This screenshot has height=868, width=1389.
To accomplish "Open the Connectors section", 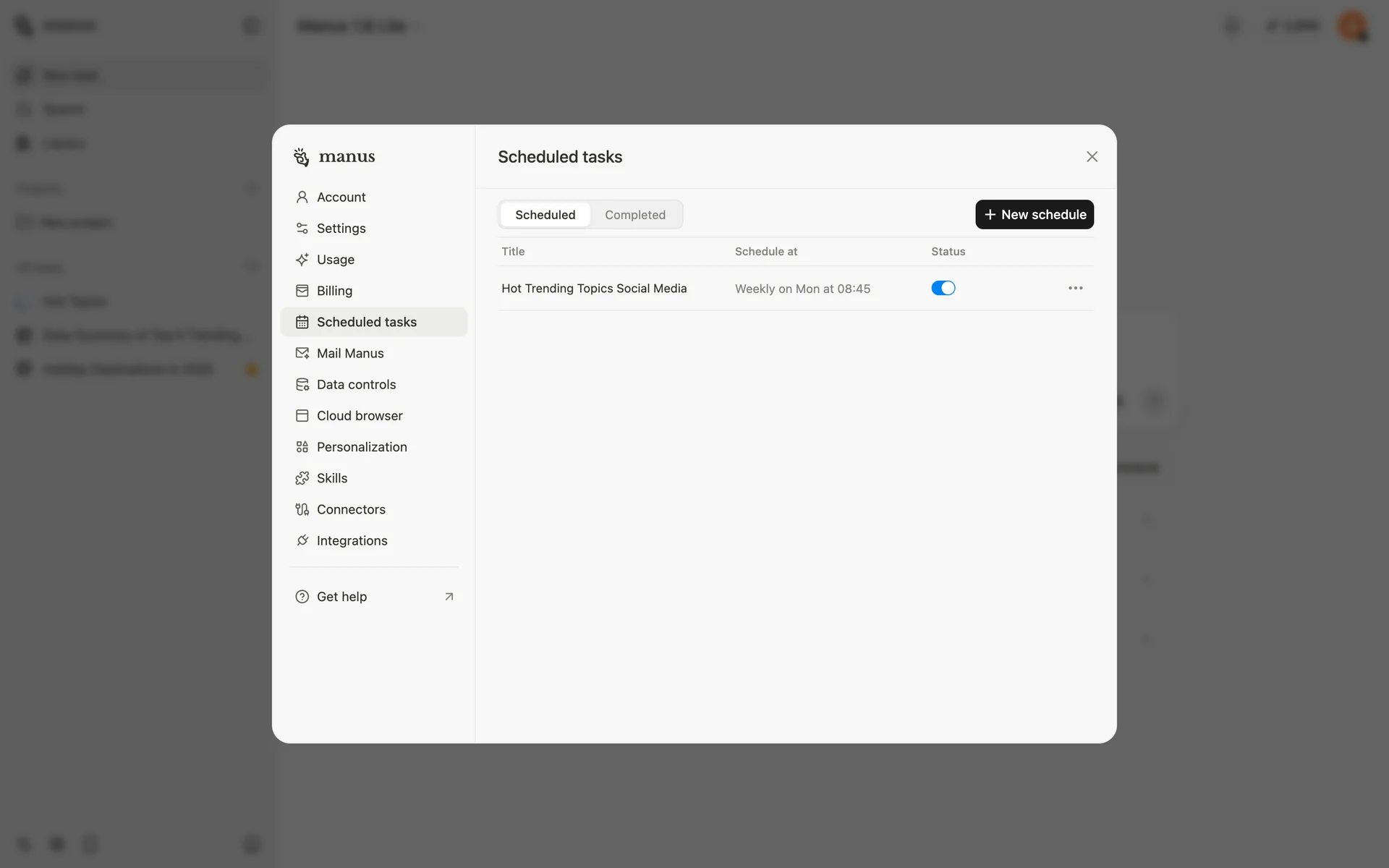I will click(373, 509).
